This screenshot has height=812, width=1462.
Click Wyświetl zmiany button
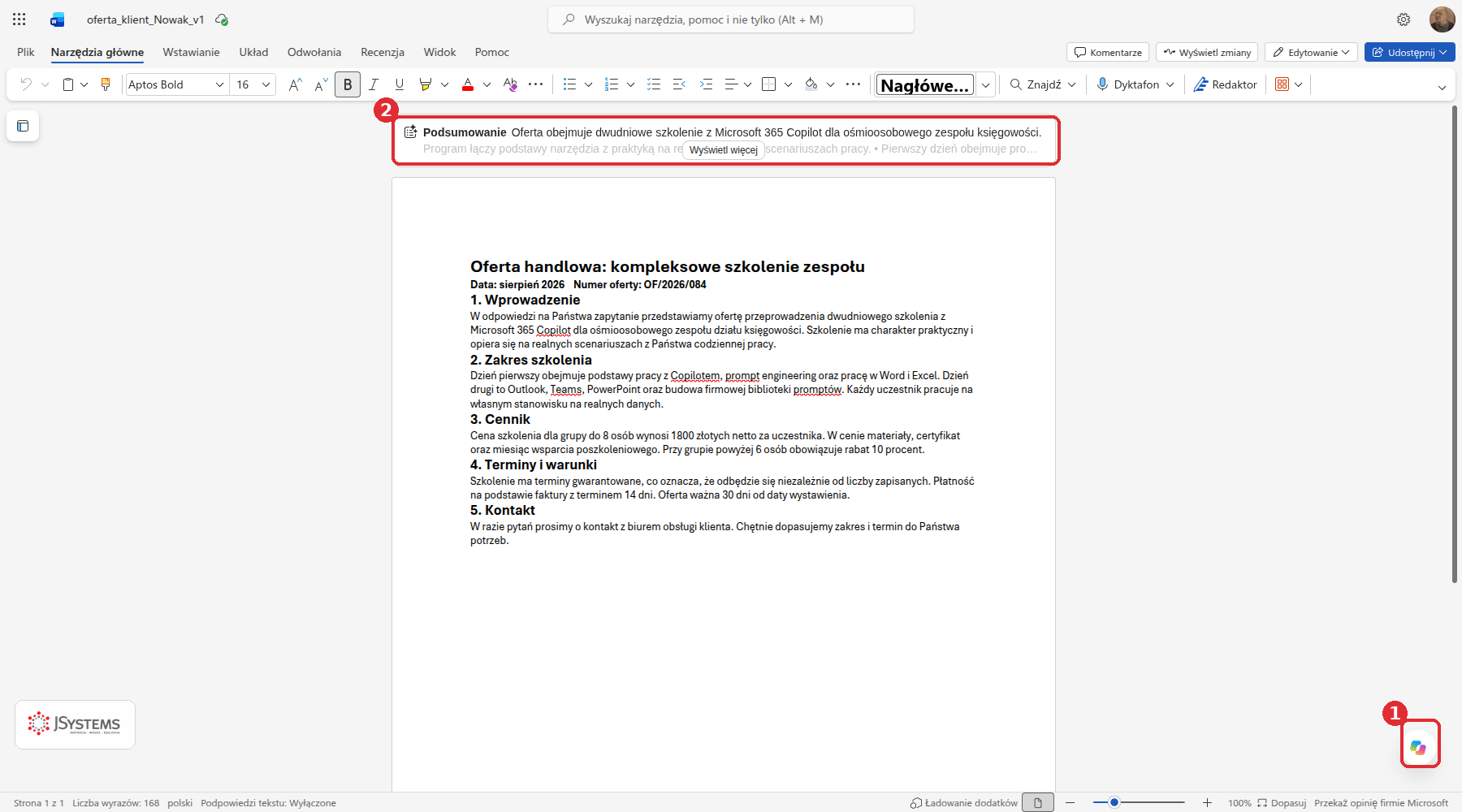[1207, 52]
